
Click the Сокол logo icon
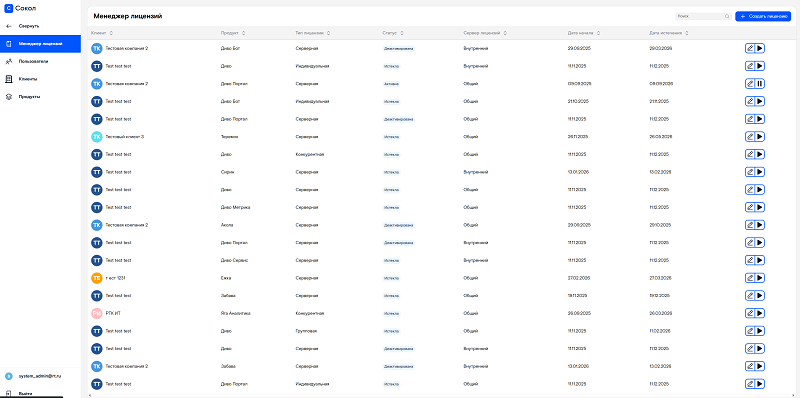(8, 8)
